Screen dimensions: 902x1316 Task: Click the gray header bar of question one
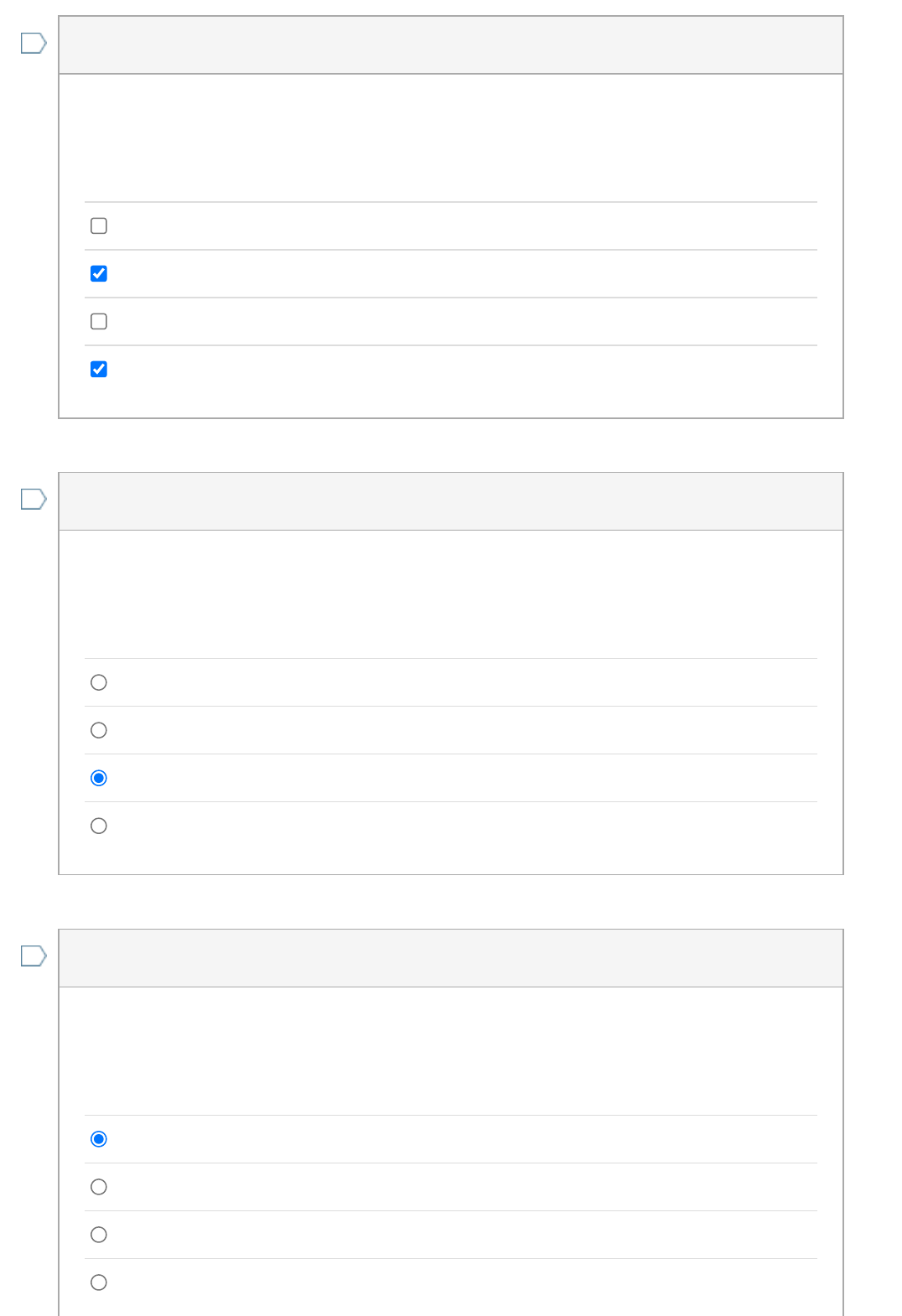click(x=451, y=45)
